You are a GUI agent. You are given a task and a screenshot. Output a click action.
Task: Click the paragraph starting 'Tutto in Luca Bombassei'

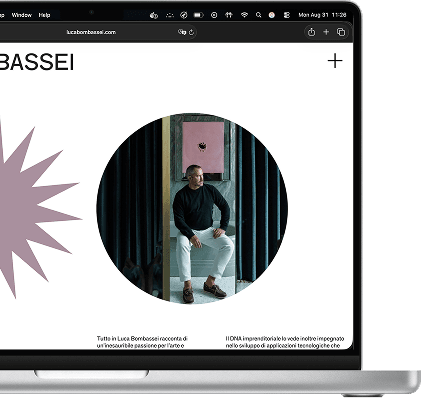[142, 342]
